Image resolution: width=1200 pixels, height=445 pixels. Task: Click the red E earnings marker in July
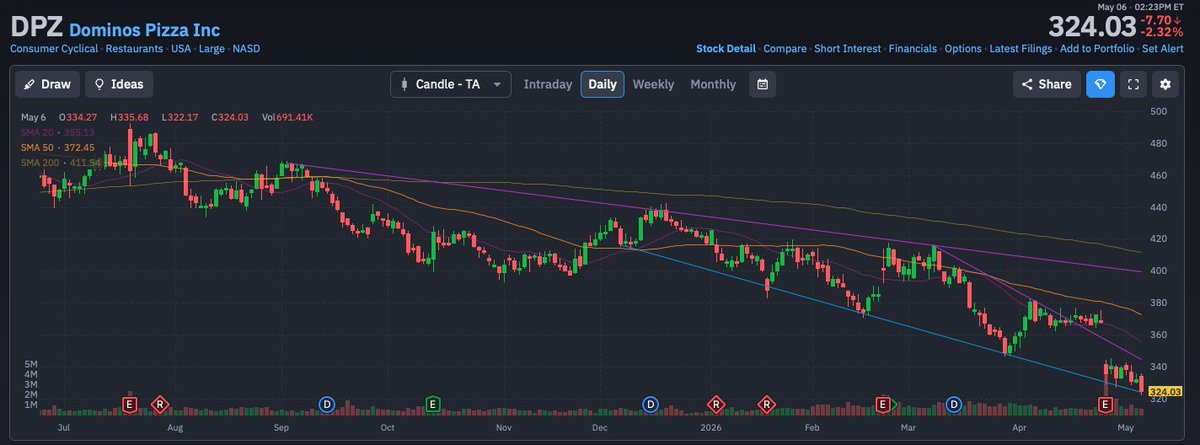[128, 405]
